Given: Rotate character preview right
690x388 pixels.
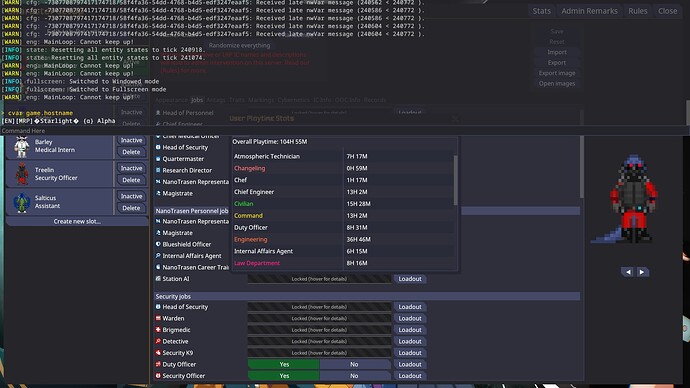Looking at the screenshot, I should [x=642, y=272].
